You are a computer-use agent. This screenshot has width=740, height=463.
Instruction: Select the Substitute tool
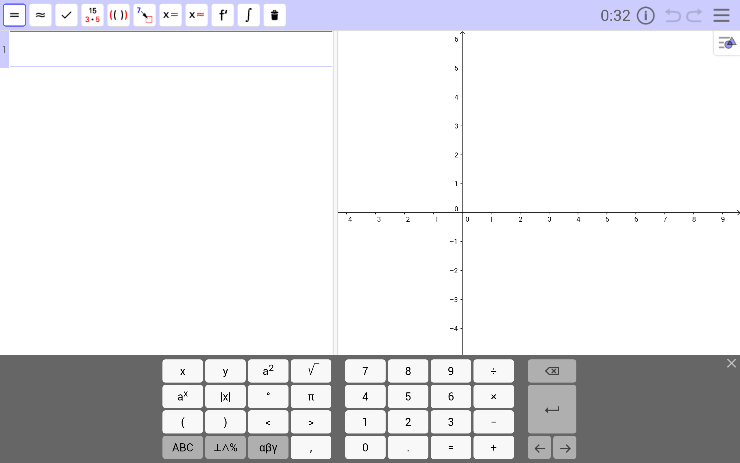coord(145,15)
